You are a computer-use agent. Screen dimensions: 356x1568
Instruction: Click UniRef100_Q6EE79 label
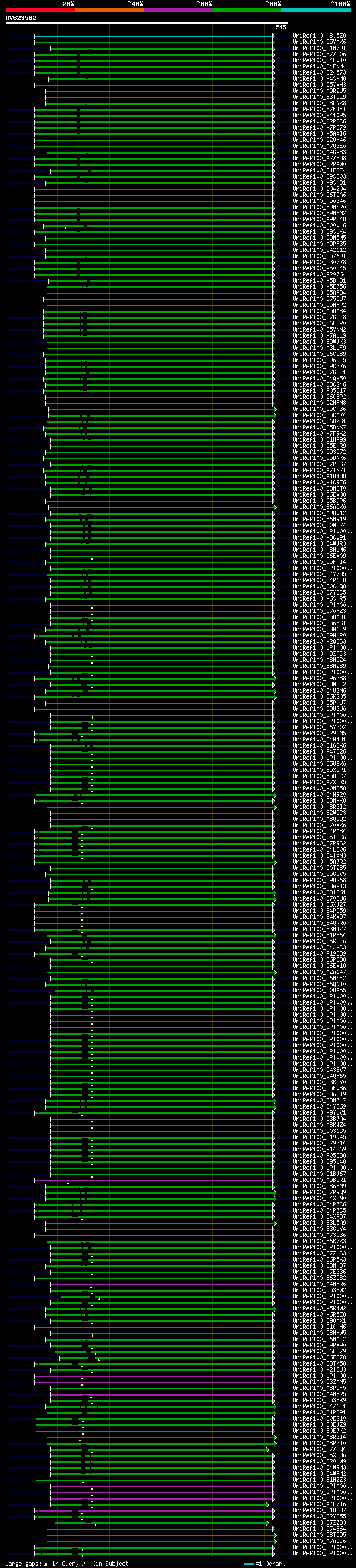319,1352
